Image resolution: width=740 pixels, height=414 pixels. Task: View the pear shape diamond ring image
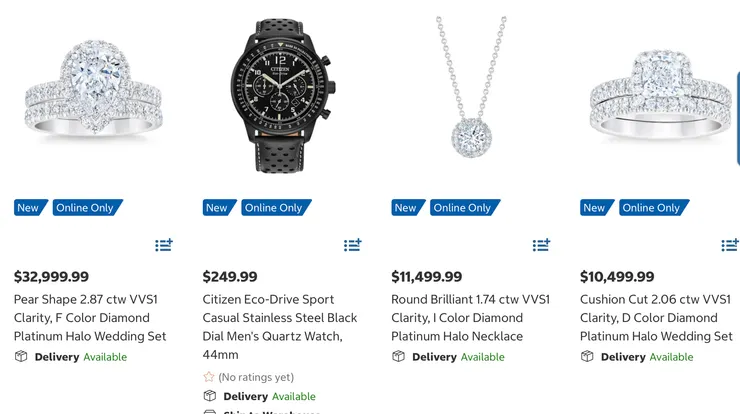(x=92, y=93)
